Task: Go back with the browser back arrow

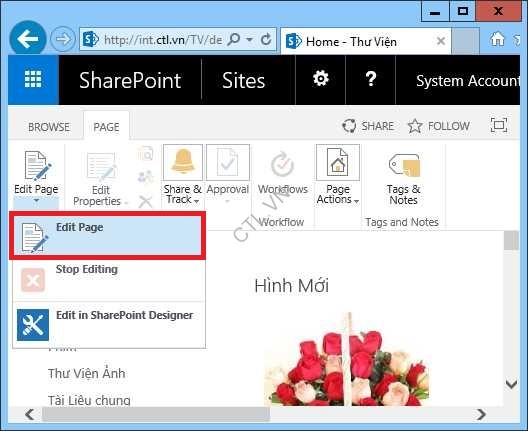Action: click(x=28, y=39)
